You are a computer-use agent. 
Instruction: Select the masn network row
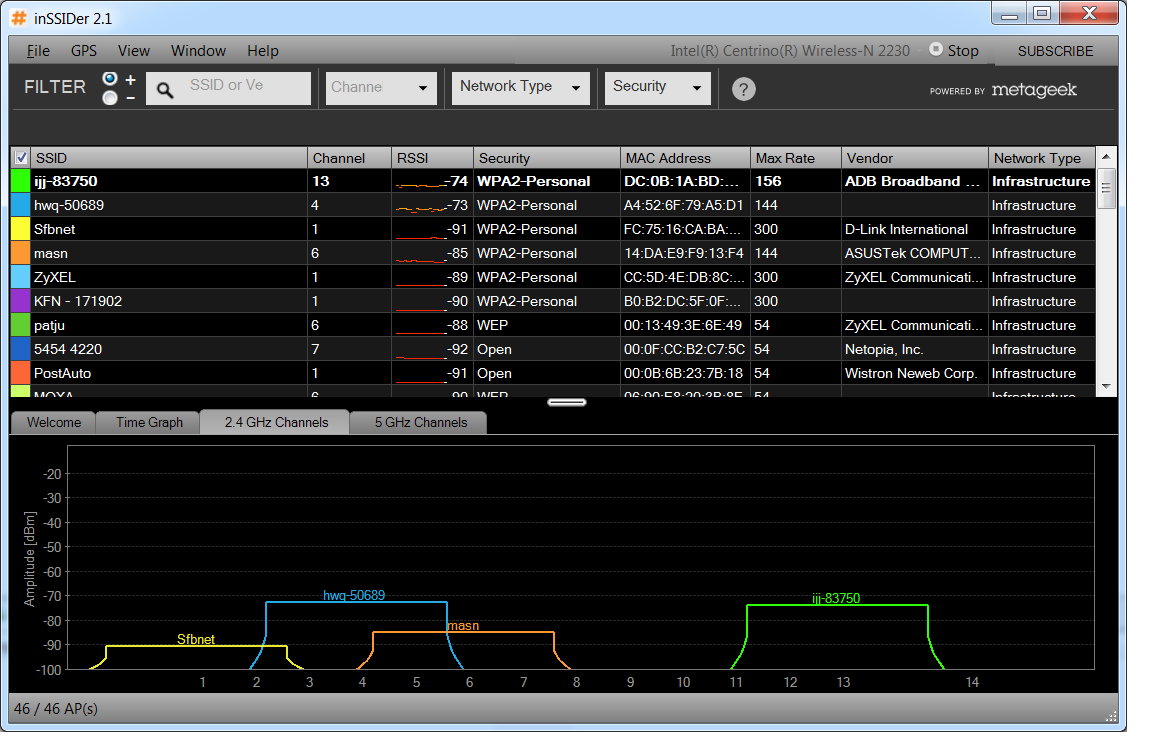click(553, 253)
